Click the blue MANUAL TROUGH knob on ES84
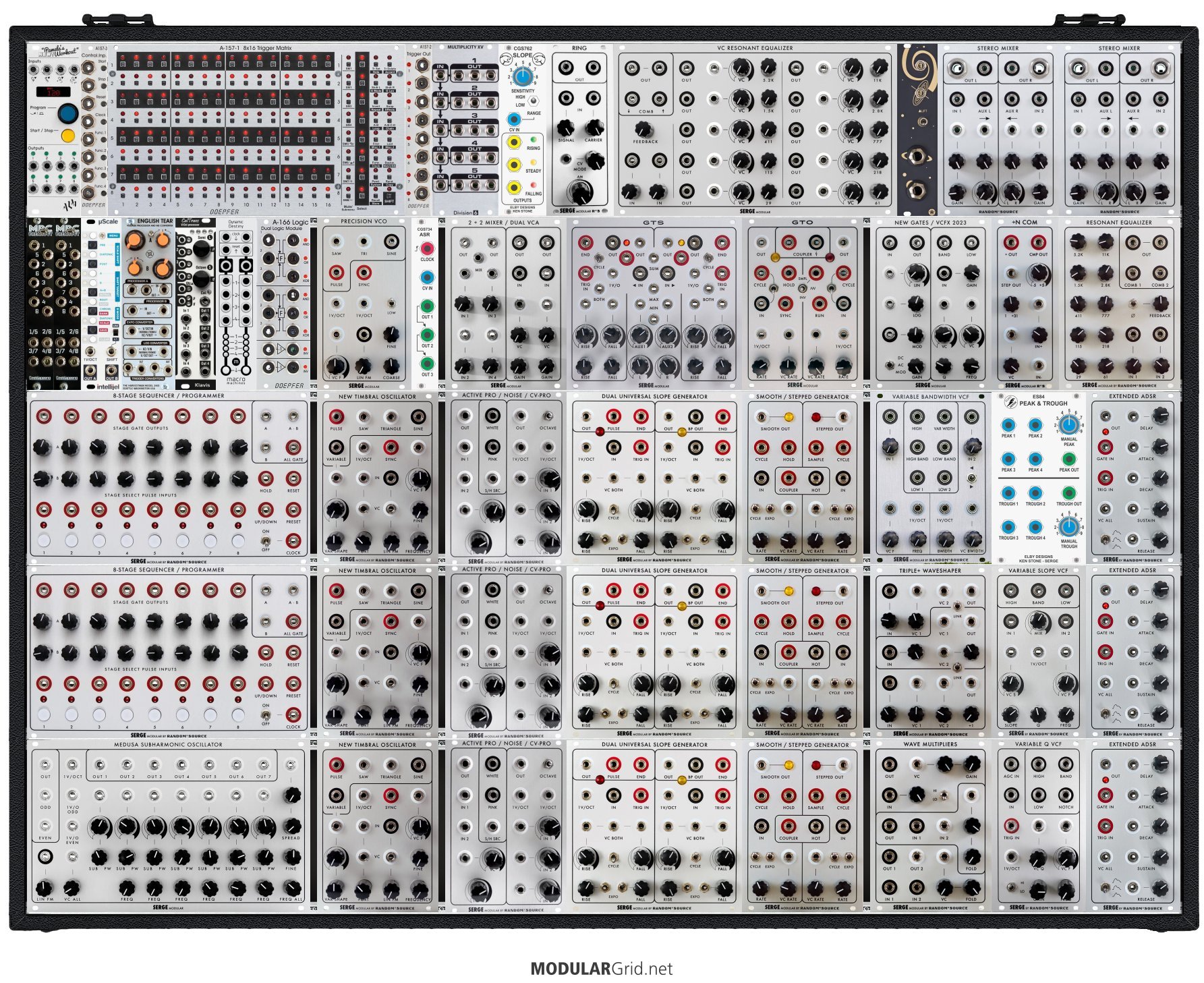The image size is (1204, 983). [x=1068, y=527]
